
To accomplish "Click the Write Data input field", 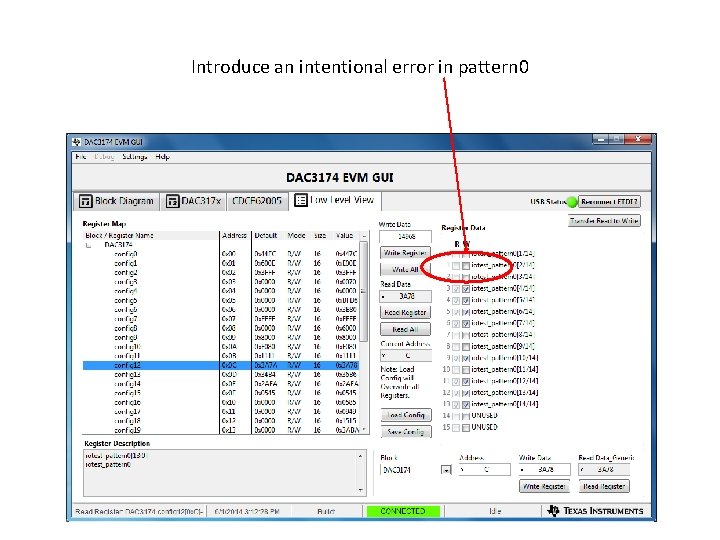I will (x=405, y=236).
